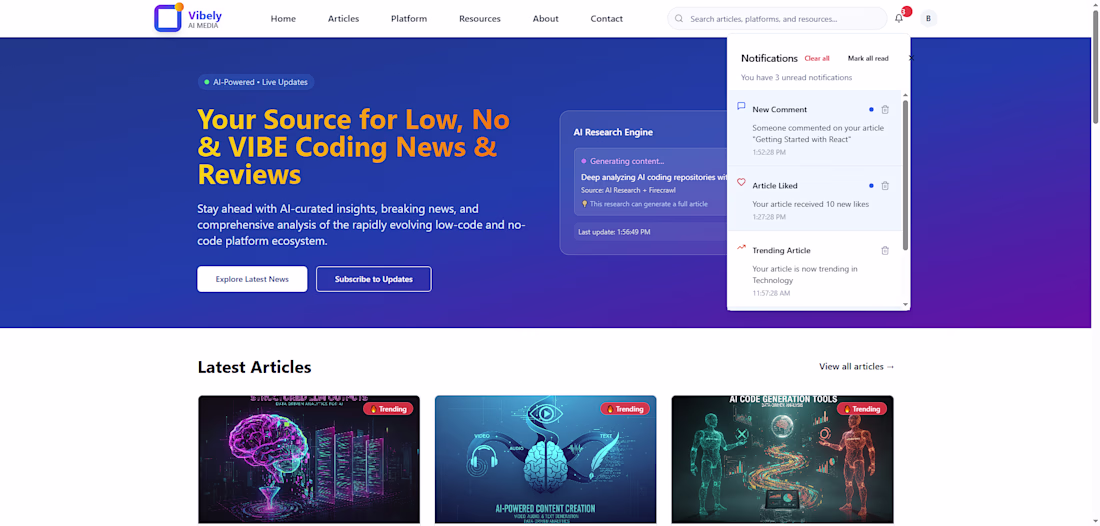Clear all notifications
Screen dimensions: 1100x526
point(817,58)
